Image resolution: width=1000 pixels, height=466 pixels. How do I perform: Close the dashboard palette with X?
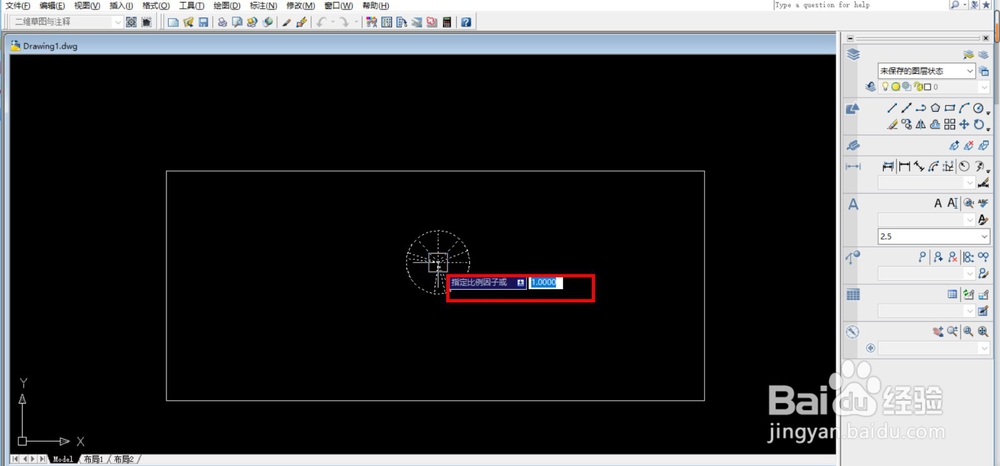(x=985, y=38)
